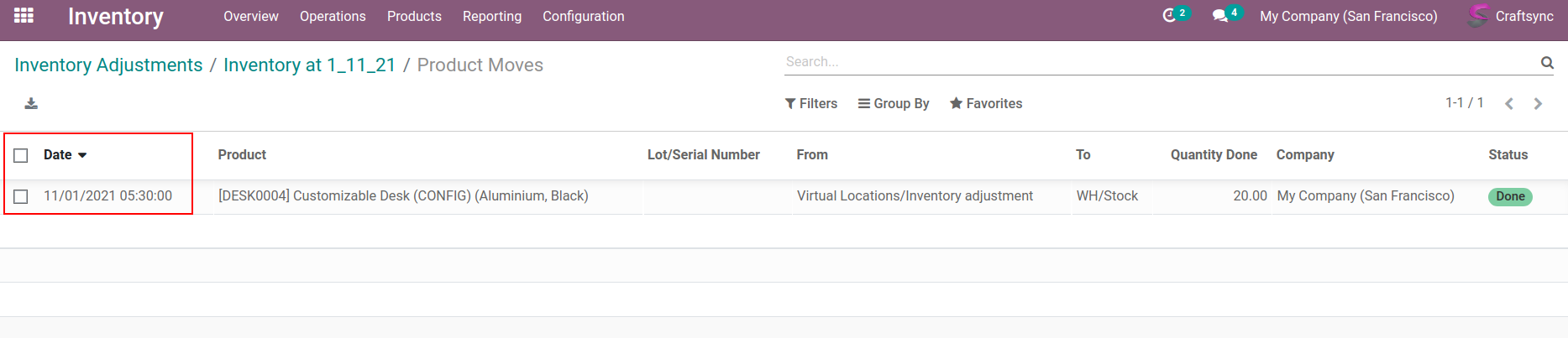
Task: Open the apps grid menu icon
Action: tap(24, 16)
